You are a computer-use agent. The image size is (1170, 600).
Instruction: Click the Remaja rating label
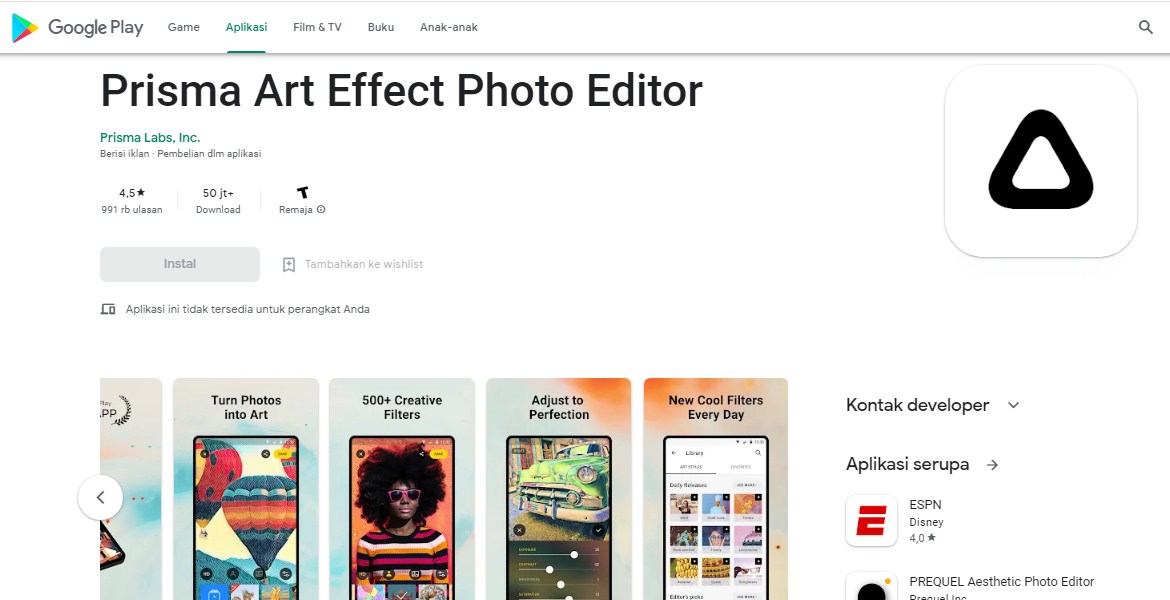[295, 210]
